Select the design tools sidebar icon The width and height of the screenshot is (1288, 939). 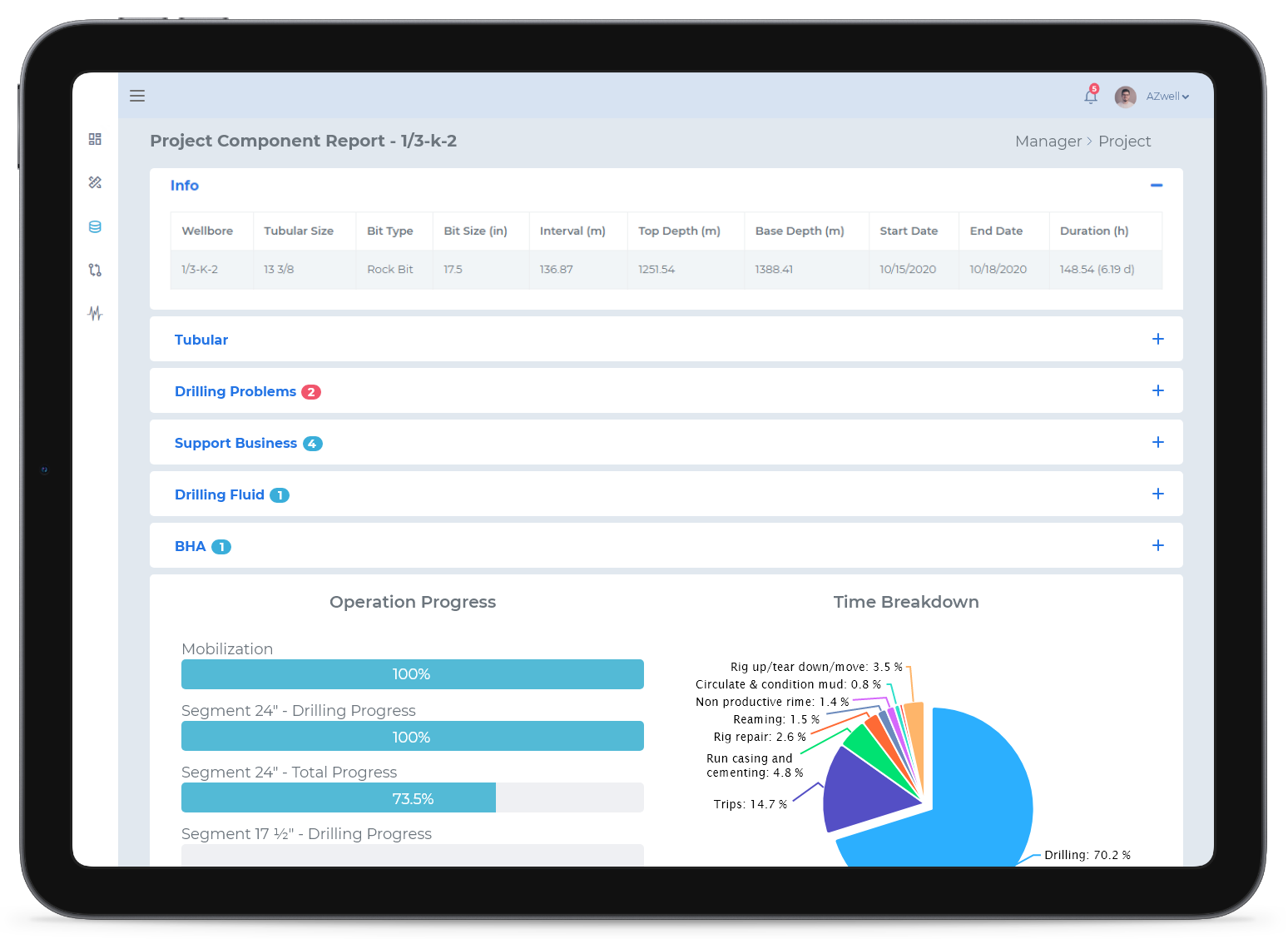tap(95, 182)
